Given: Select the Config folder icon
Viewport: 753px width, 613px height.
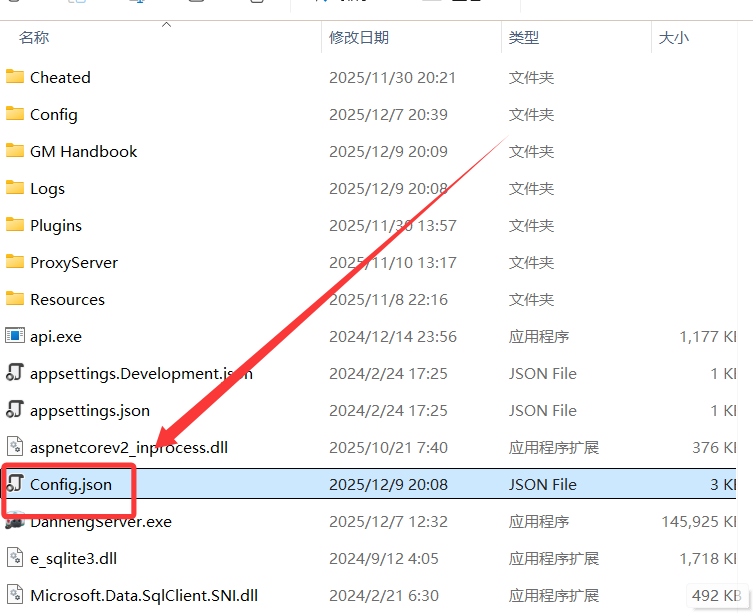Looking at the screenshot, I should 15,114.
